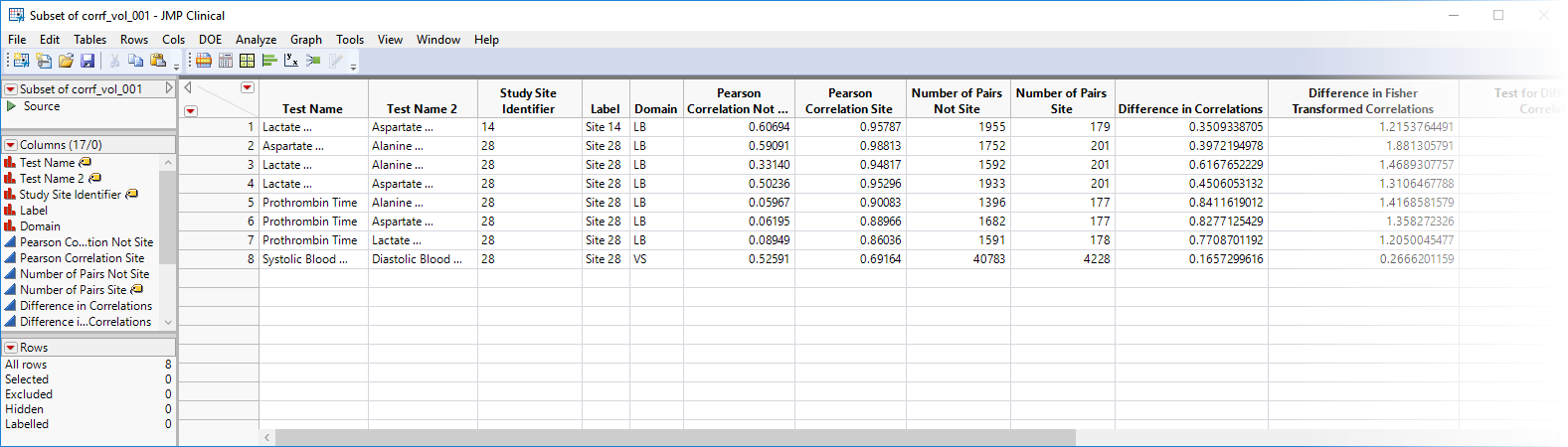Select the Difference in Correlations column header
This screenshot has height=447, width=1568.
(1190, 109)
